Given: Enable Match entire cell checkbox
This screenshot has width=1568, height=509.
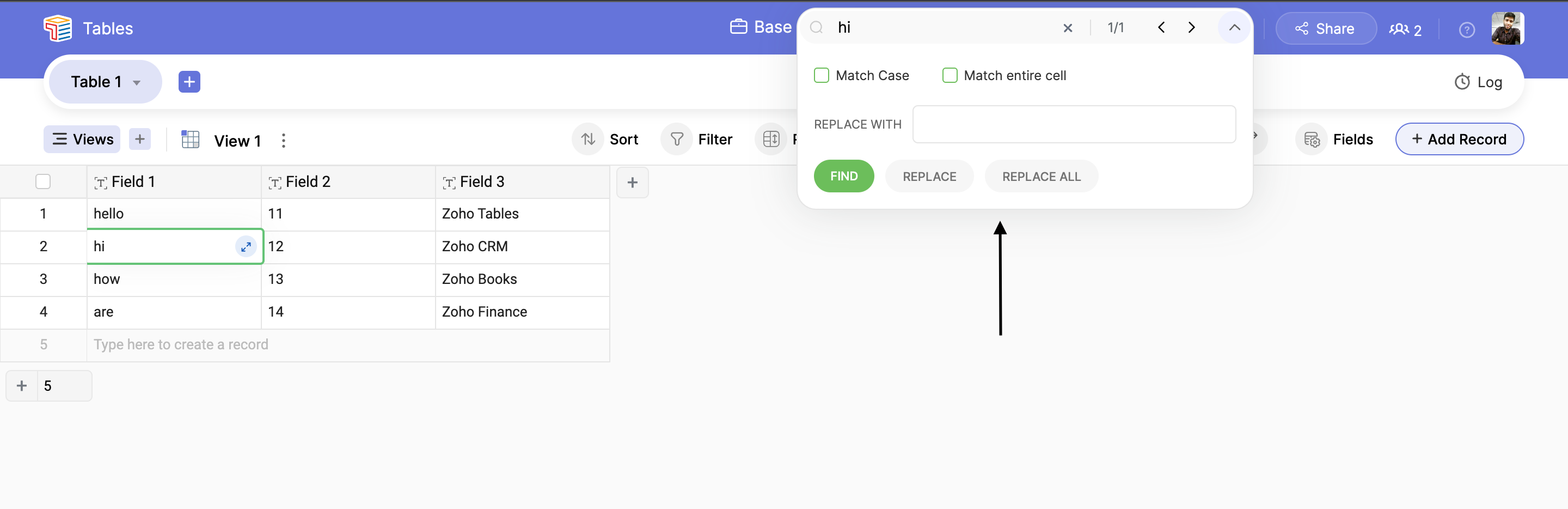Looking at the screenshot, I should (x=950, y=76).
